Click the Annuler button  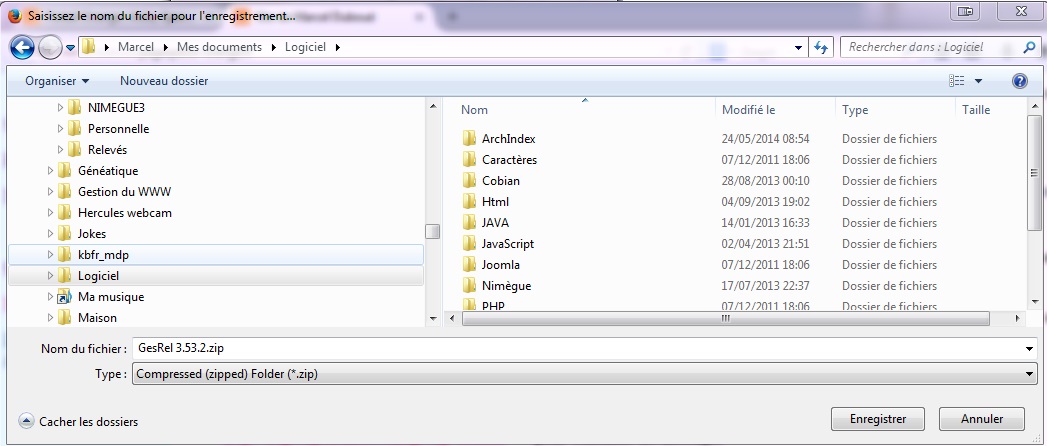tap(982, 419)
